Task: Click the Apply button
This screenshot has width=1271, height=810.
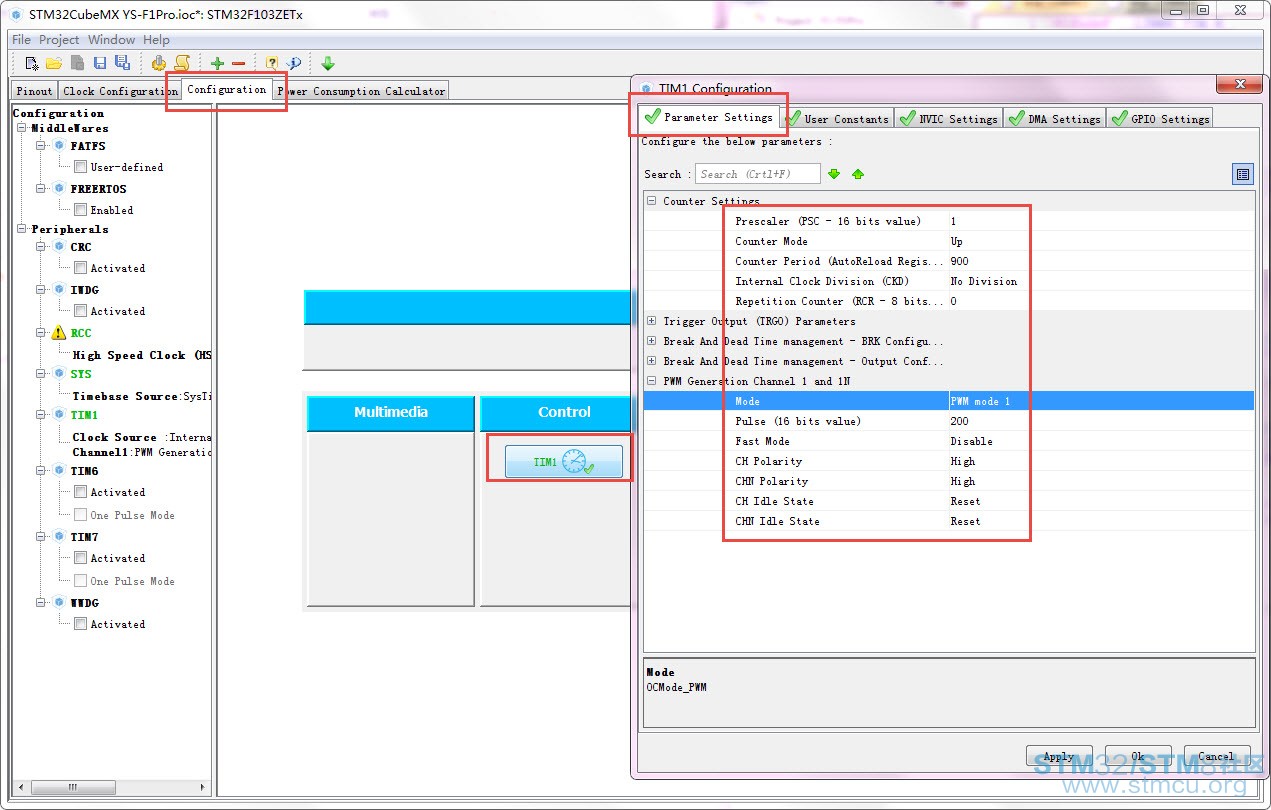Action: 1058,756
